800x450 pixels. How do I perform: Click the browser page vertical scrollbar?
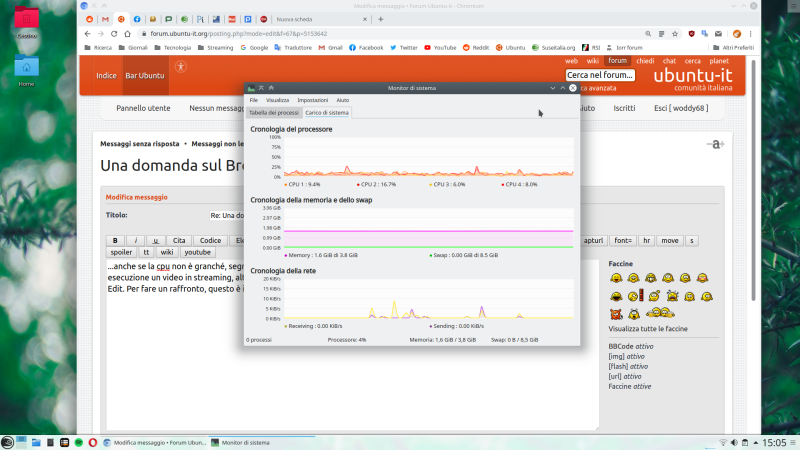point(754,179)
